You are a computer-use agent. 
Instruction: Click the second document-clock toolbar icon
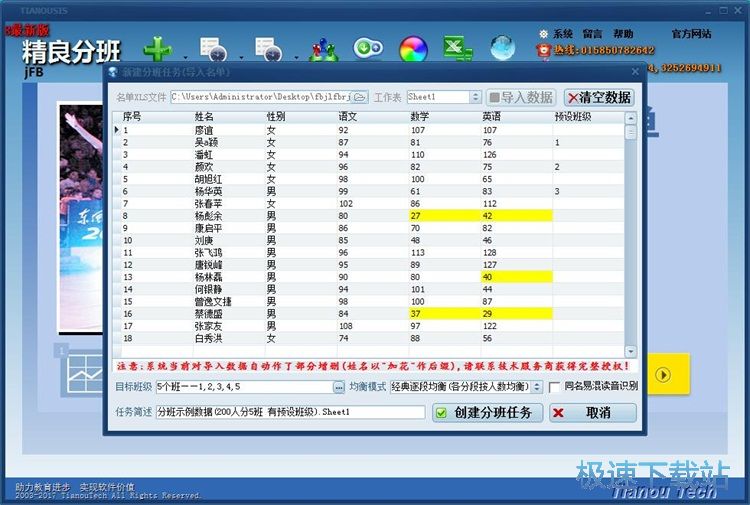point(268,49)
